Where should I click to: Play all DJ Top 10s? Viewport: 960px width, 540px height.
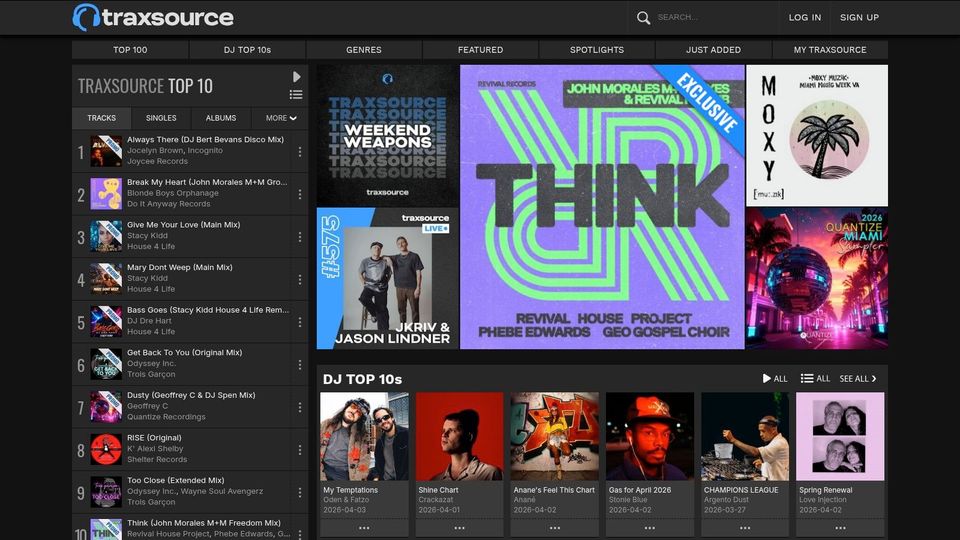coord(775,378)
